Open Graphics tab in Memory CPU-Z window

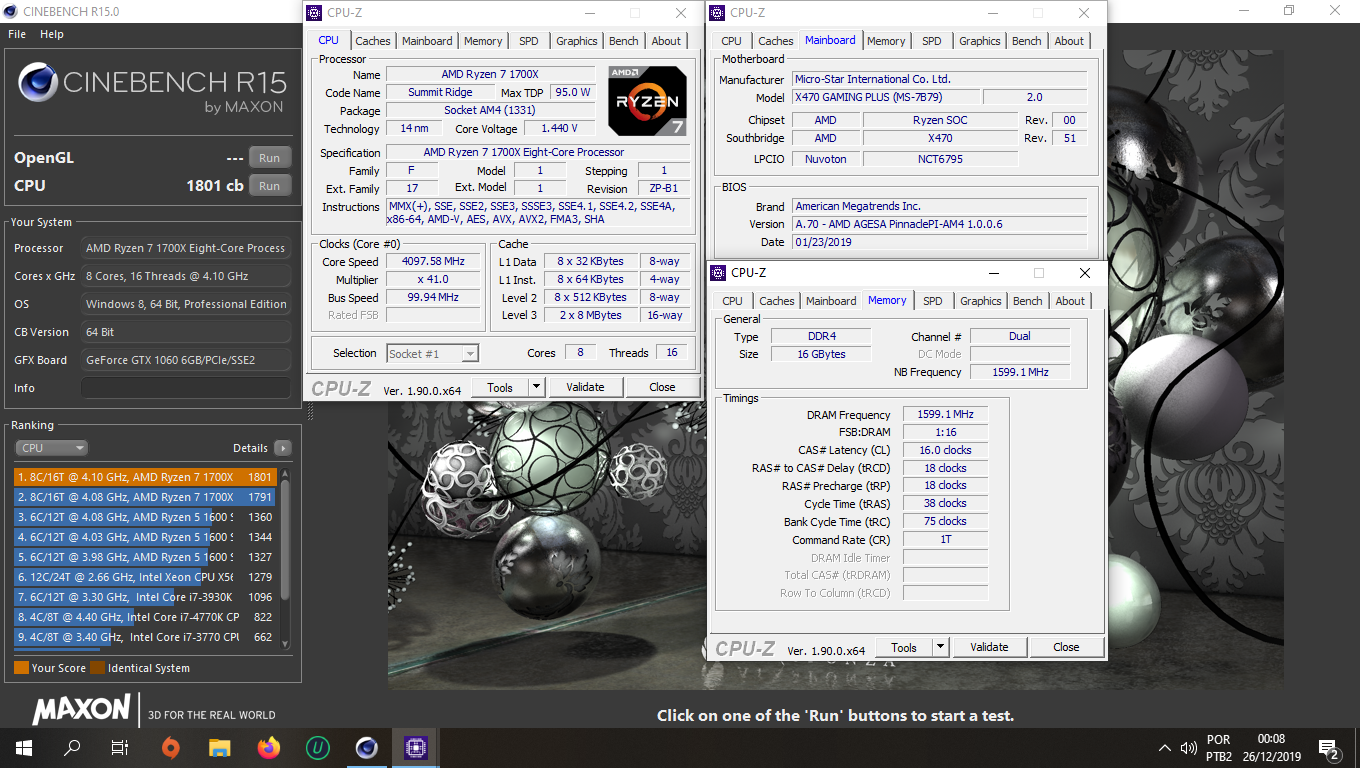[x=981, y=301]
